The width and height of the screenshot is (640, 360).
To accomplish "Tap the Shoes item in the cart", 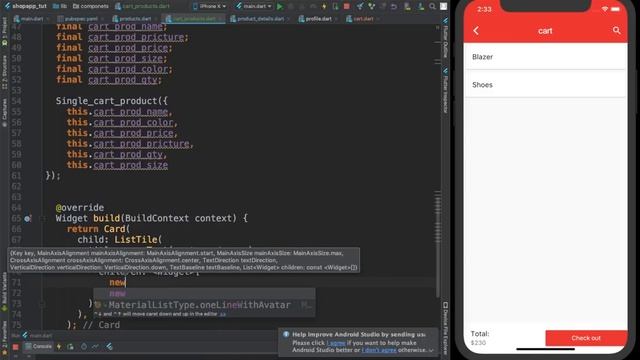I will point(545,85).
